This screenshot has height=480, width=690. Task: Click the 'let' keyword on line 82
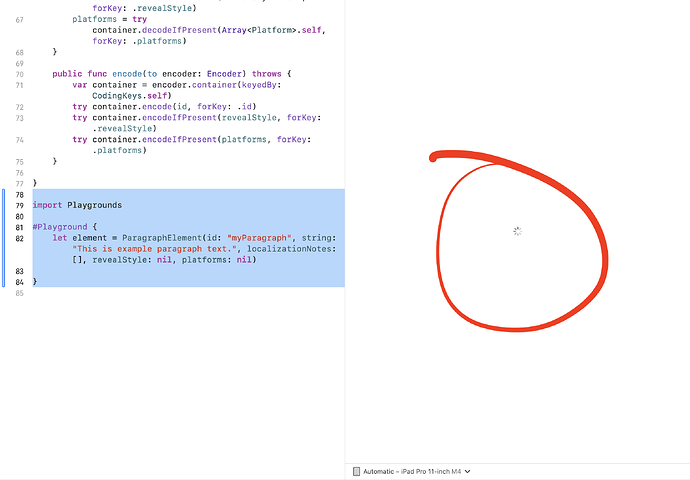tap(60, 238)
